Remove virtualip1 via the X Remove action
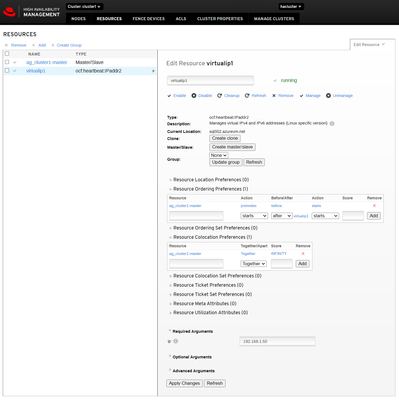399x400 pixels. click(x=283, y=96)
